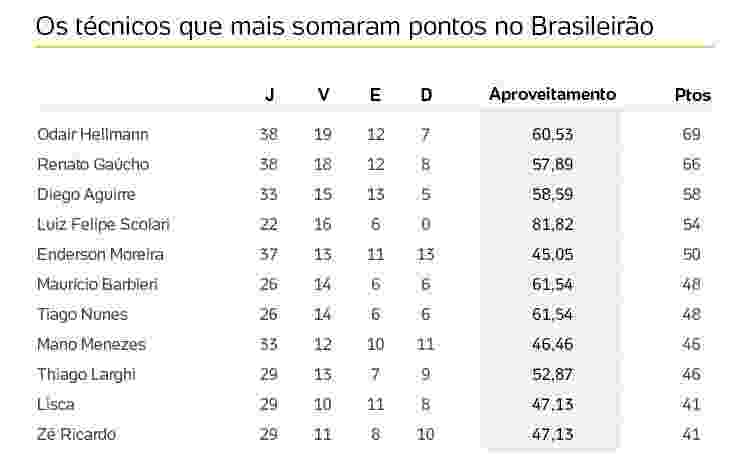Click the D losses column header
750x470 pixels.
[426, 95]
